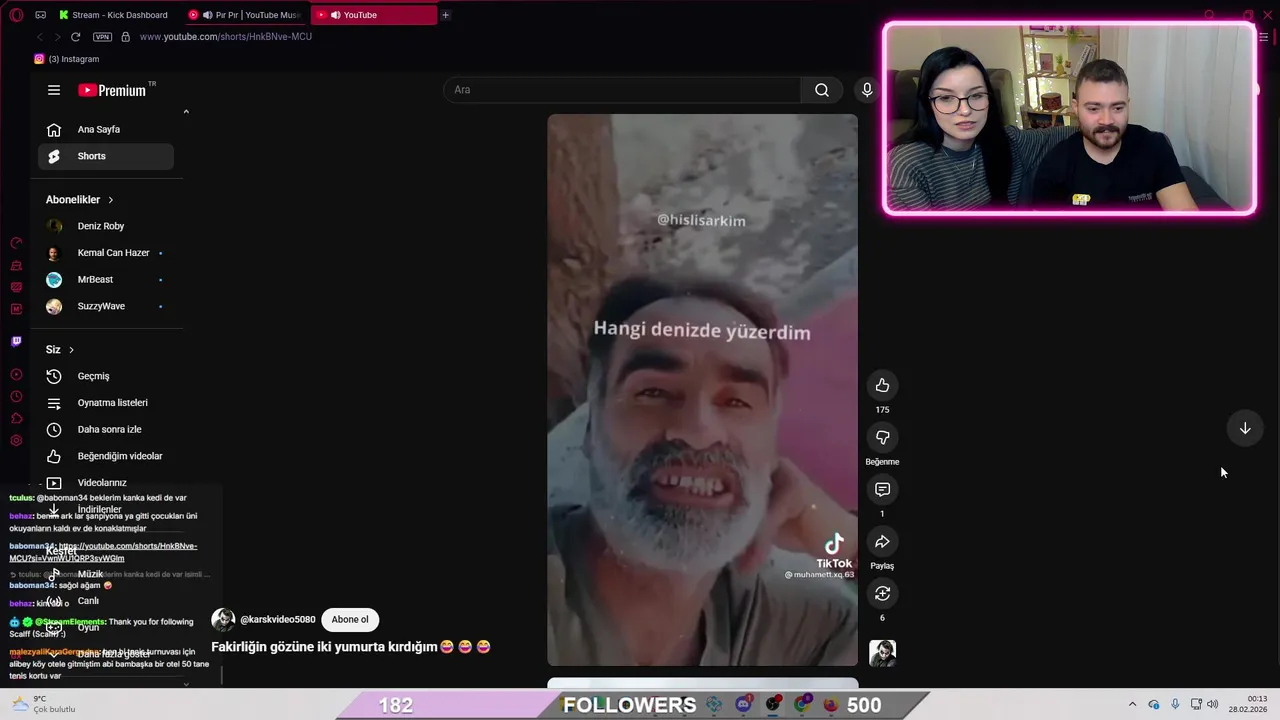Select Shorts in the sidebar
This screenshot has width=1280, height=720.
coord(106,156)
